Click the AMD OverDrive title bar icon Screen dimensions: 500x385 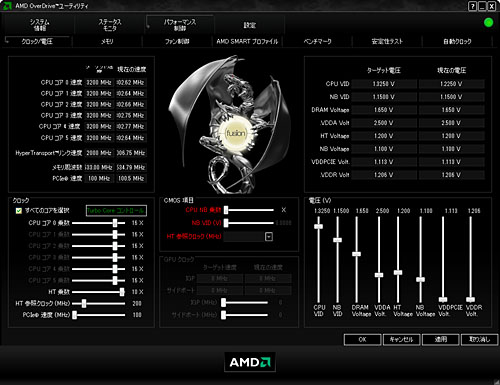[7, 6]
